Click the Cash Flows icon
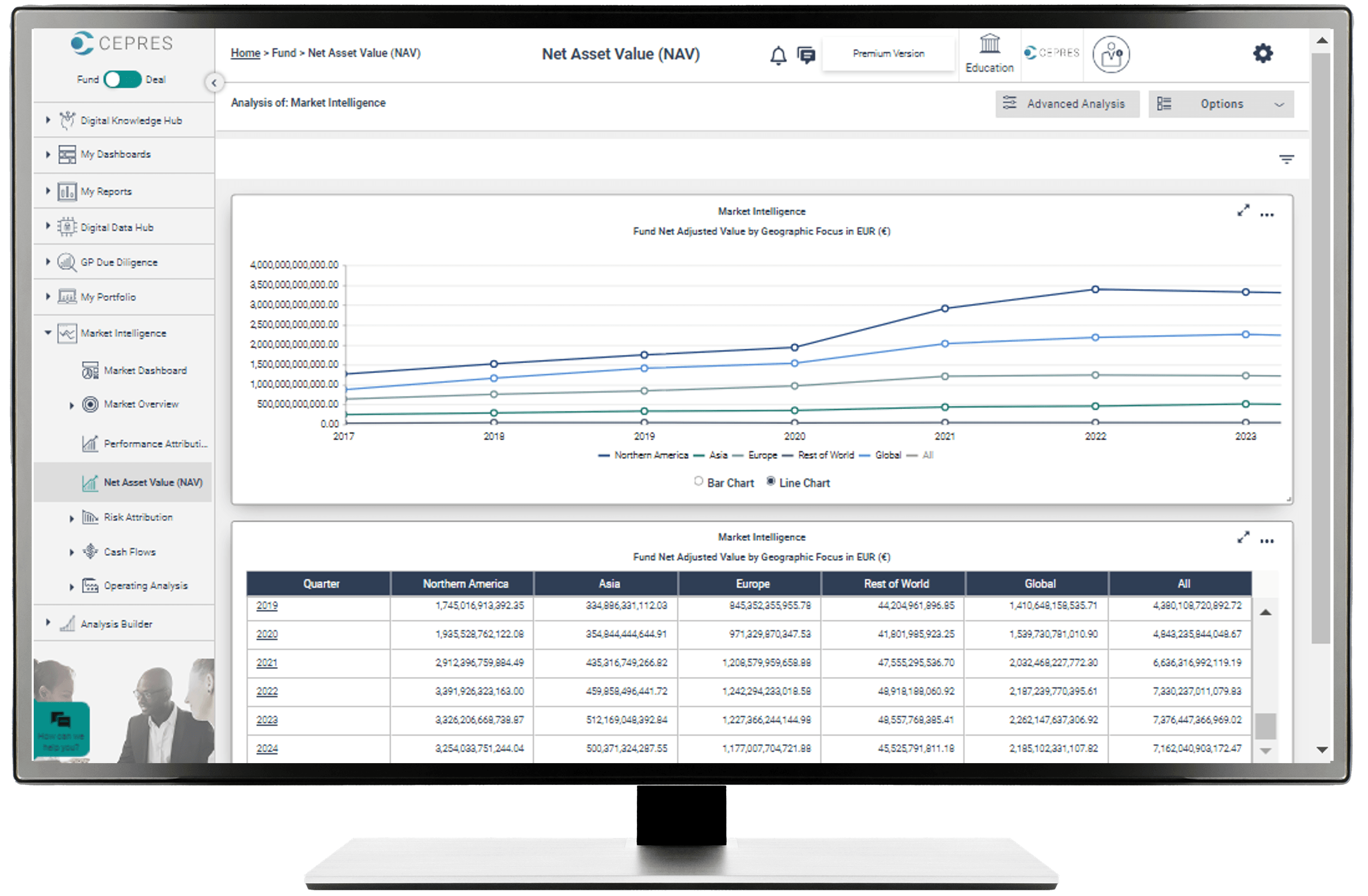The image size is (1368, 896). [90, 552]
